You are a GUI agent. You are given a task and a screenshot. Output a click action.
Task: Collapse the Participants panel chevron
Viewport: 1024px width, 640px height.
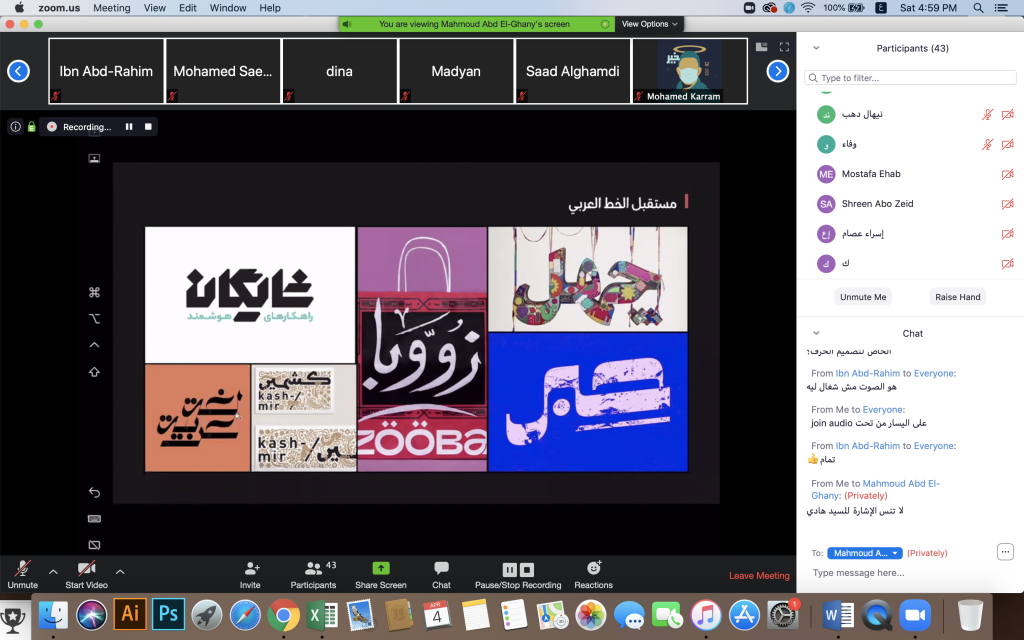(816, 48)
